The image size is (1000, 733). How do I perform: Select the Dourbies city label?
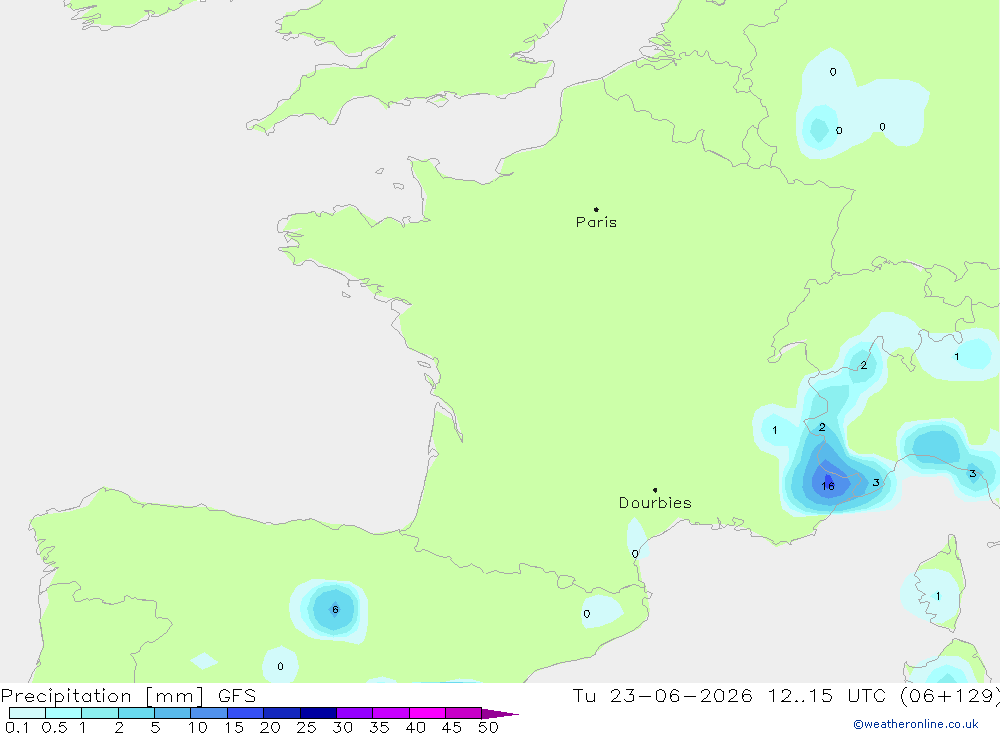[655, 503]
